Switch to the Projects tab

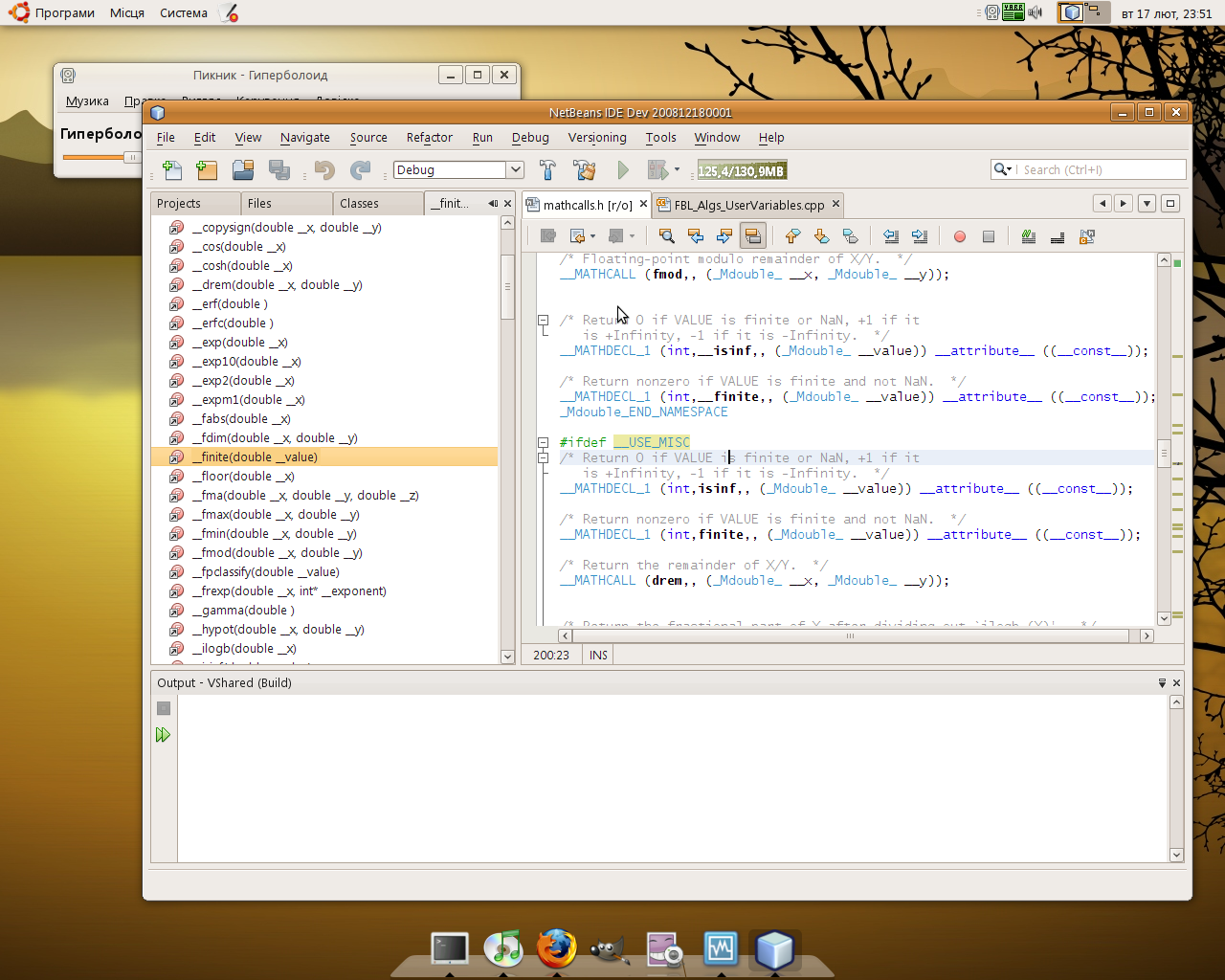click(195, 203)
